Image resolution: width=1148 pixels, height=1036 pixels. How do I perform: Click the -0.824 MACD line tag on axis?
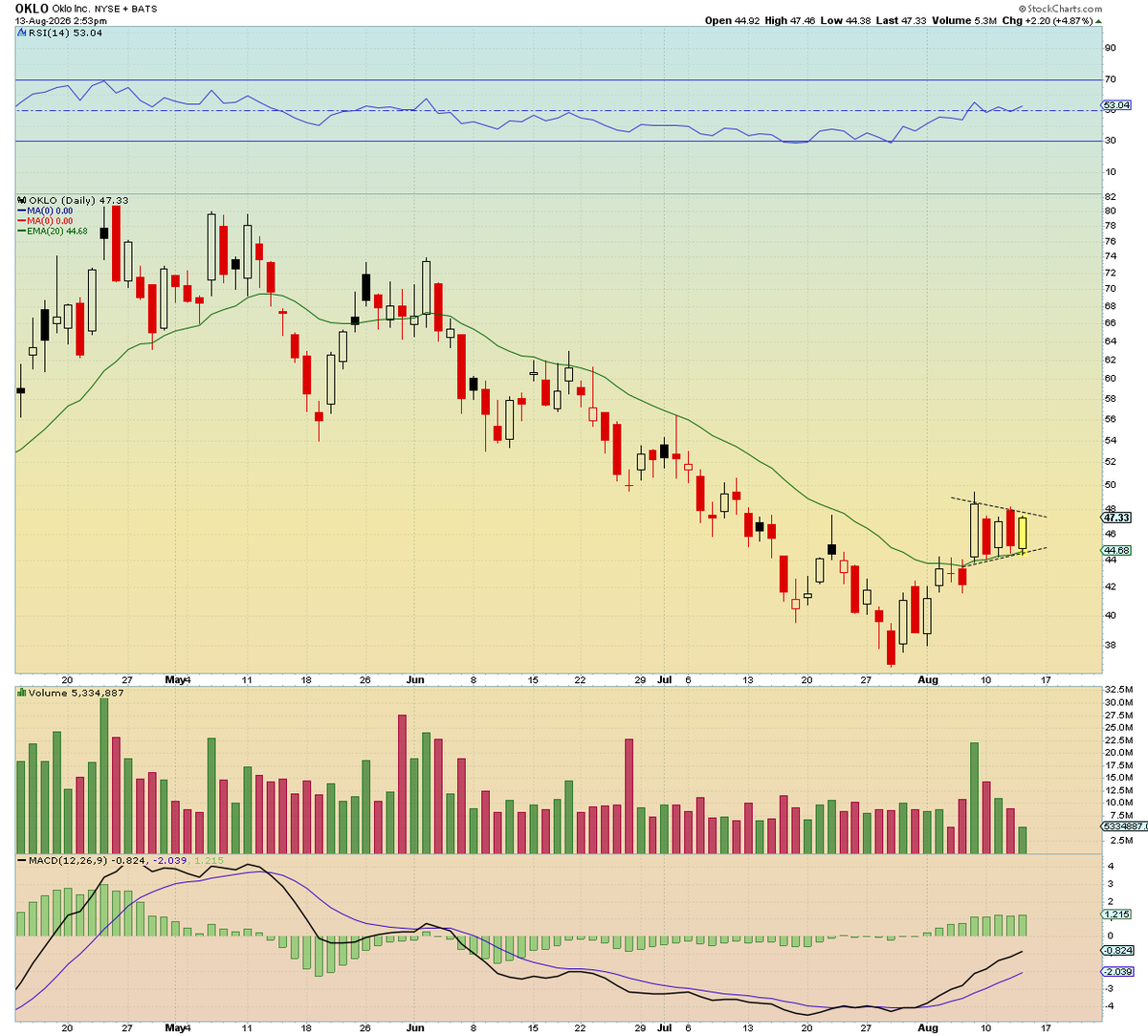[x=1116, y=951]
